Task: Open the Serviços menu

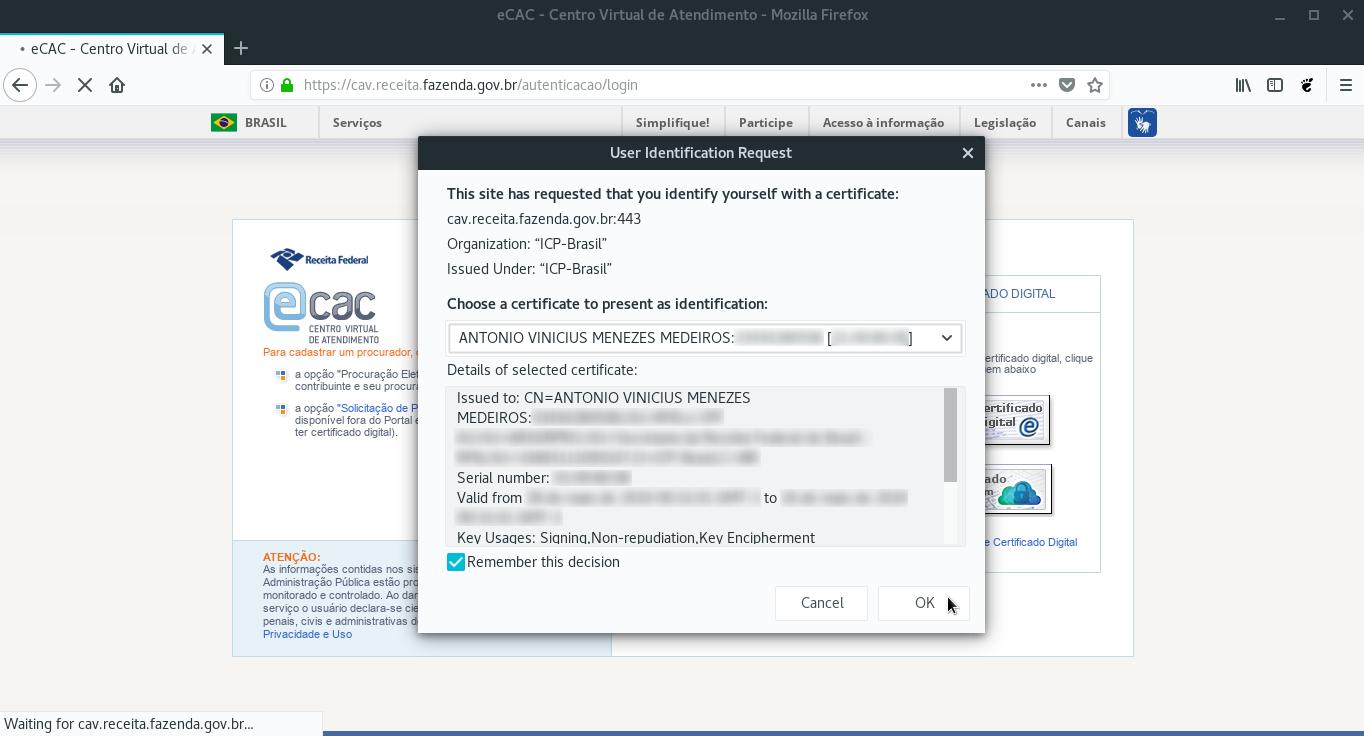Action: click(x=357, y=122)
